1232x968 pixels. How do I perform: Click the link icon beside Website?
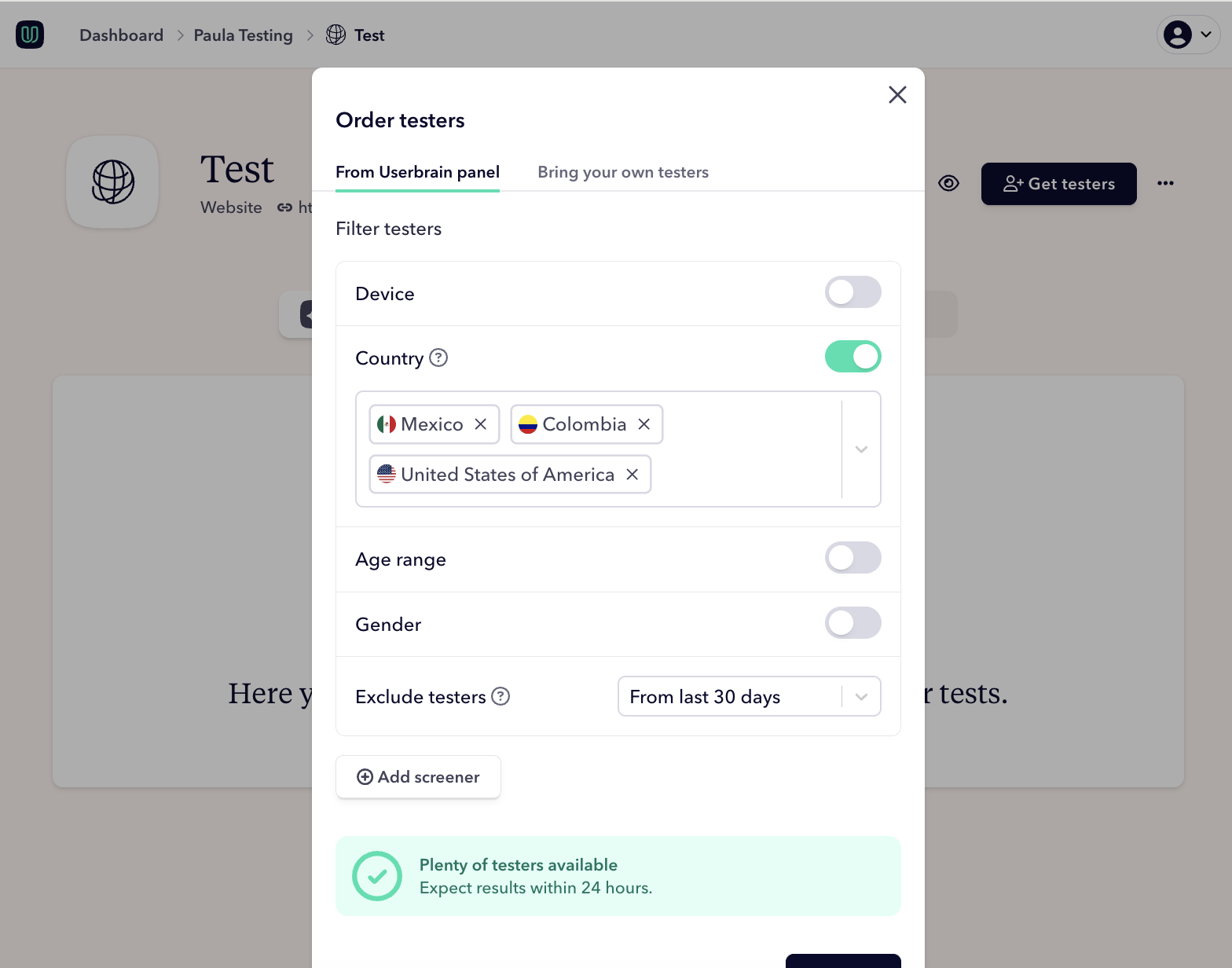tap(284, 207)
